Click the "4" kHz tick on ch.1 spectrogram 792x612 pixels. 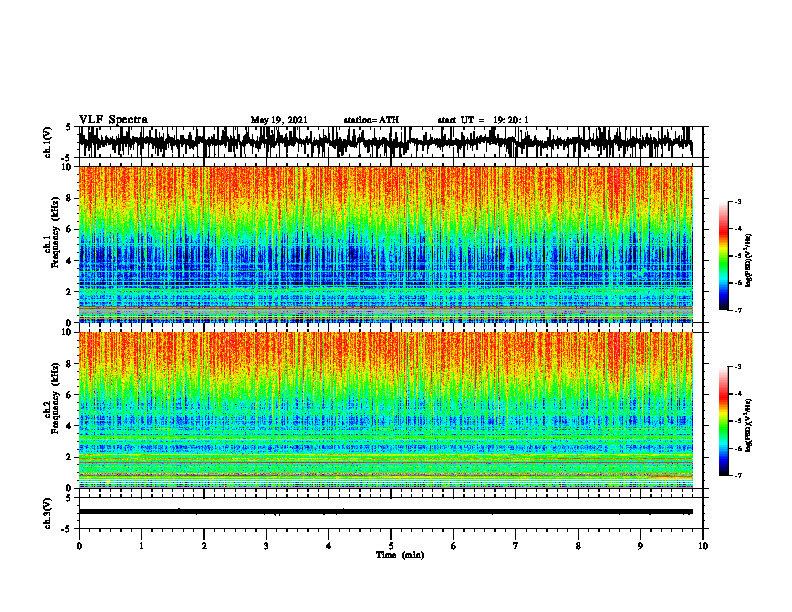coord(69,261)
